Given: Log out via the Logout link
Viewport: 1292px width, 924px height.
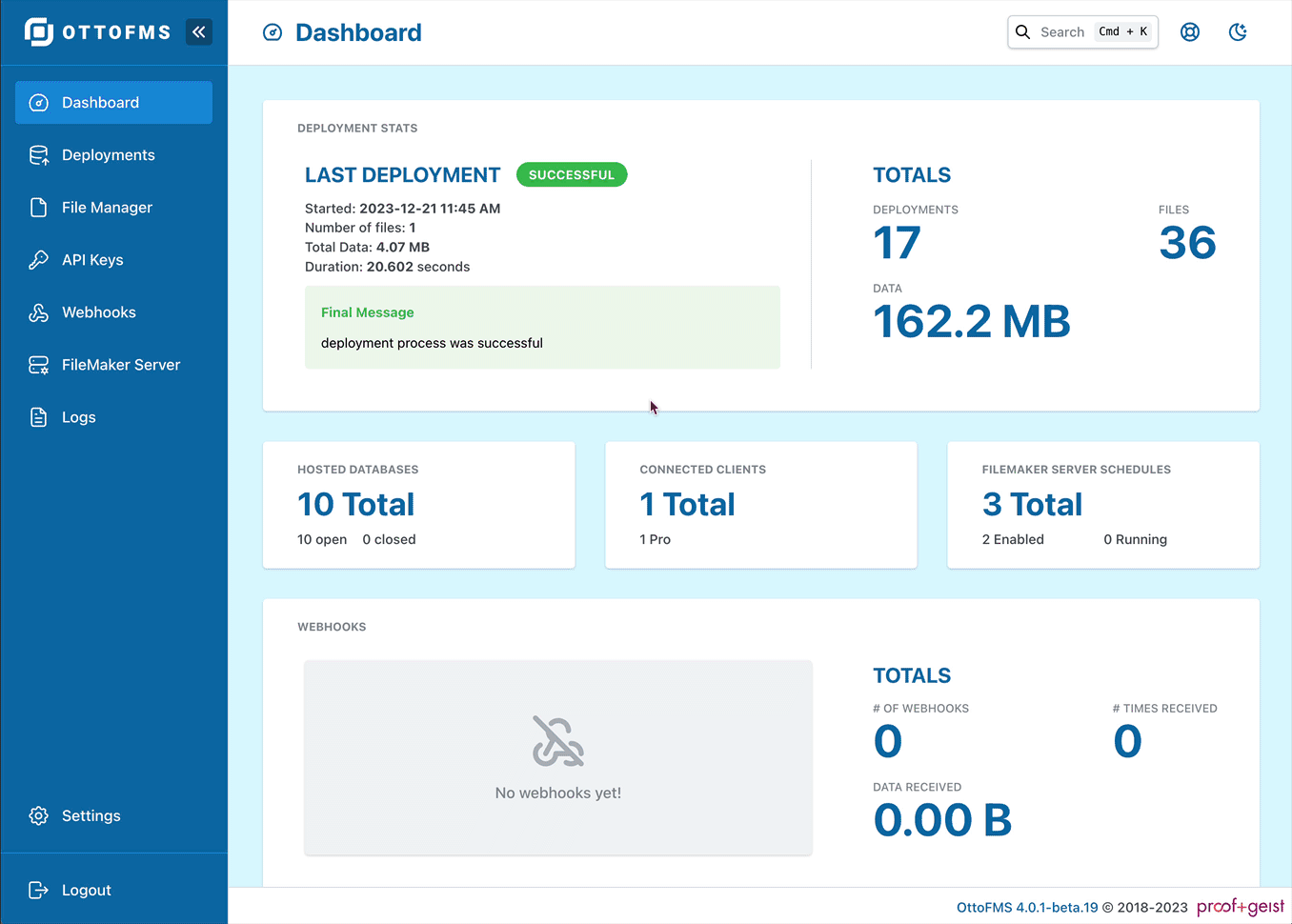Looking at the screenshot, I should 113,891.
